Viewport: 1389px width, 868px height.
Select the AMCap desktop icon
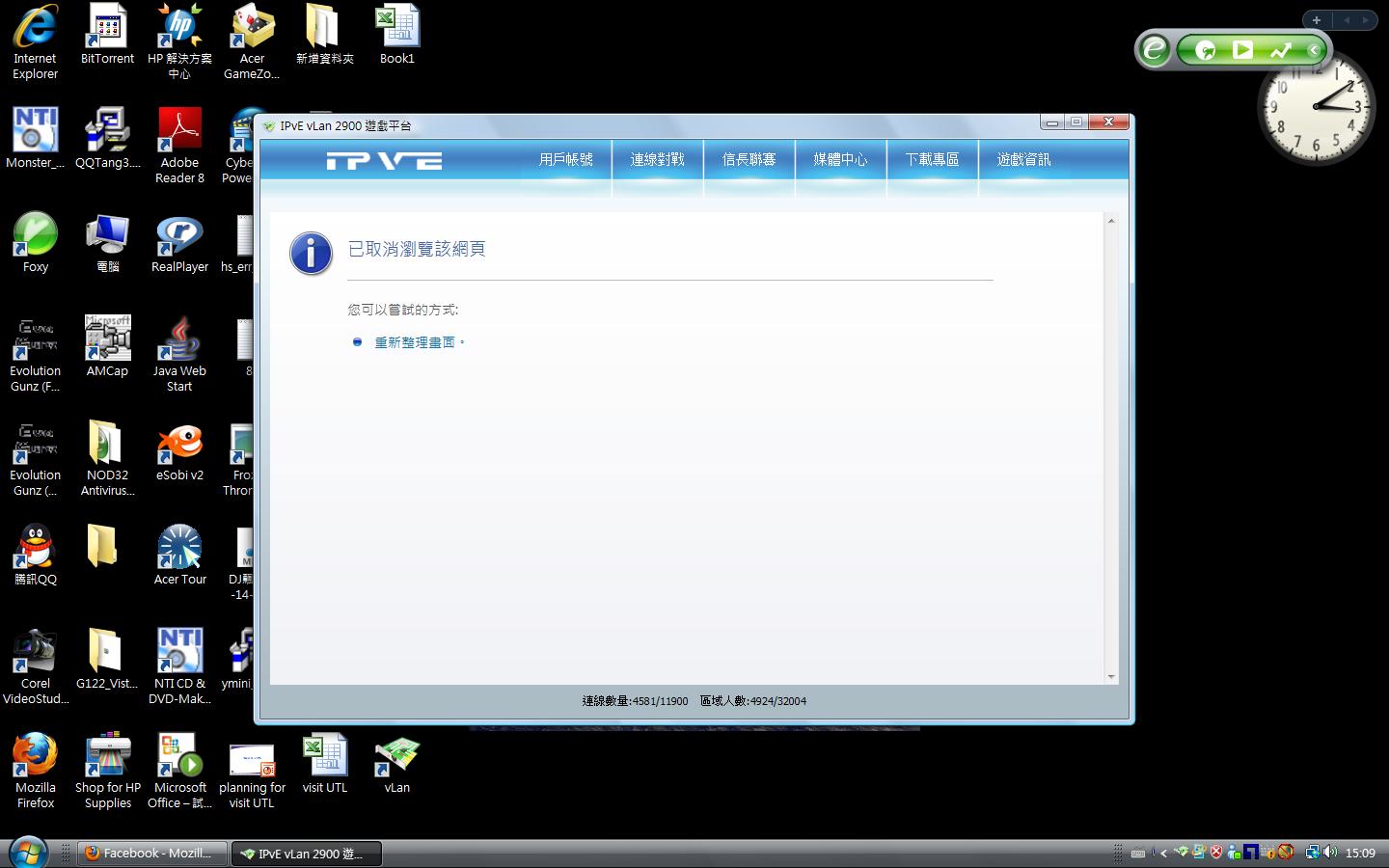(107, 347)
